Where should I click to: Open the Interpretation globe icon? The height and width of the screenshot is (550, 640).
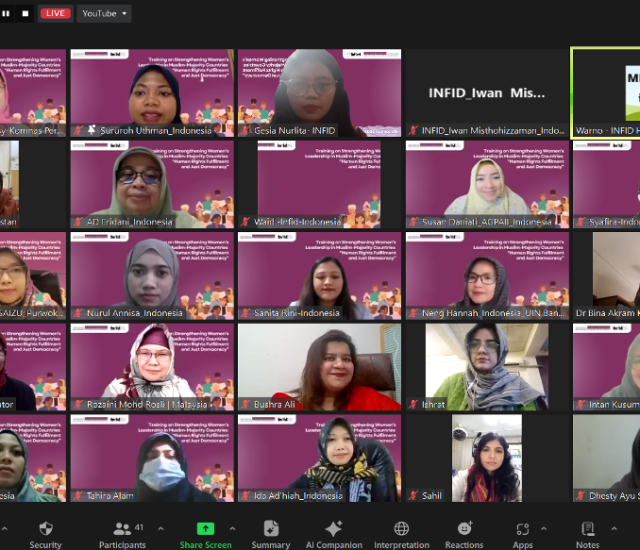pos(402,529)
